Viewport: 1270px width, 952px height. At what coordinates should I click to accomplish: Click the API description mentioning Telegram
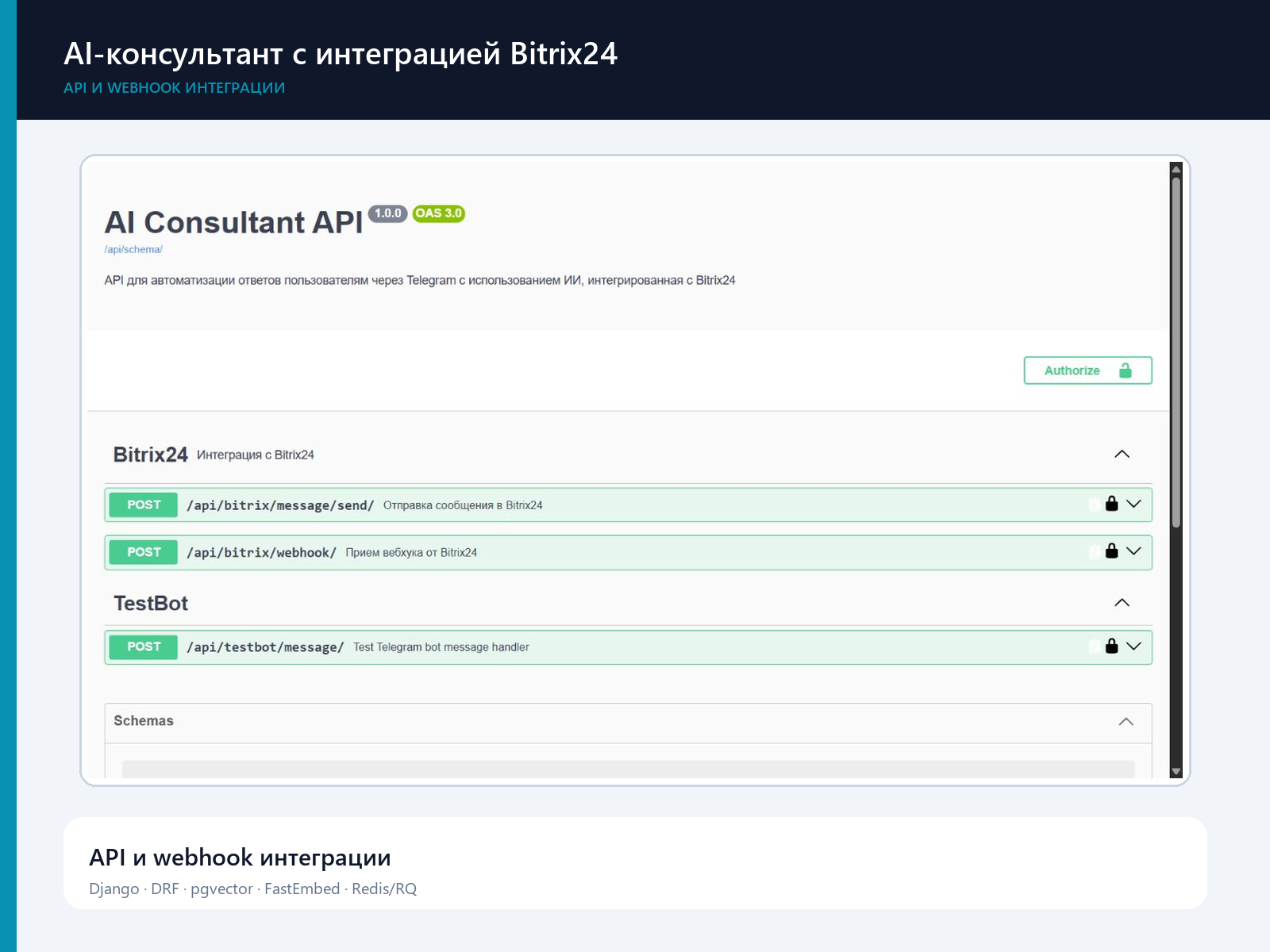(420, 280)
